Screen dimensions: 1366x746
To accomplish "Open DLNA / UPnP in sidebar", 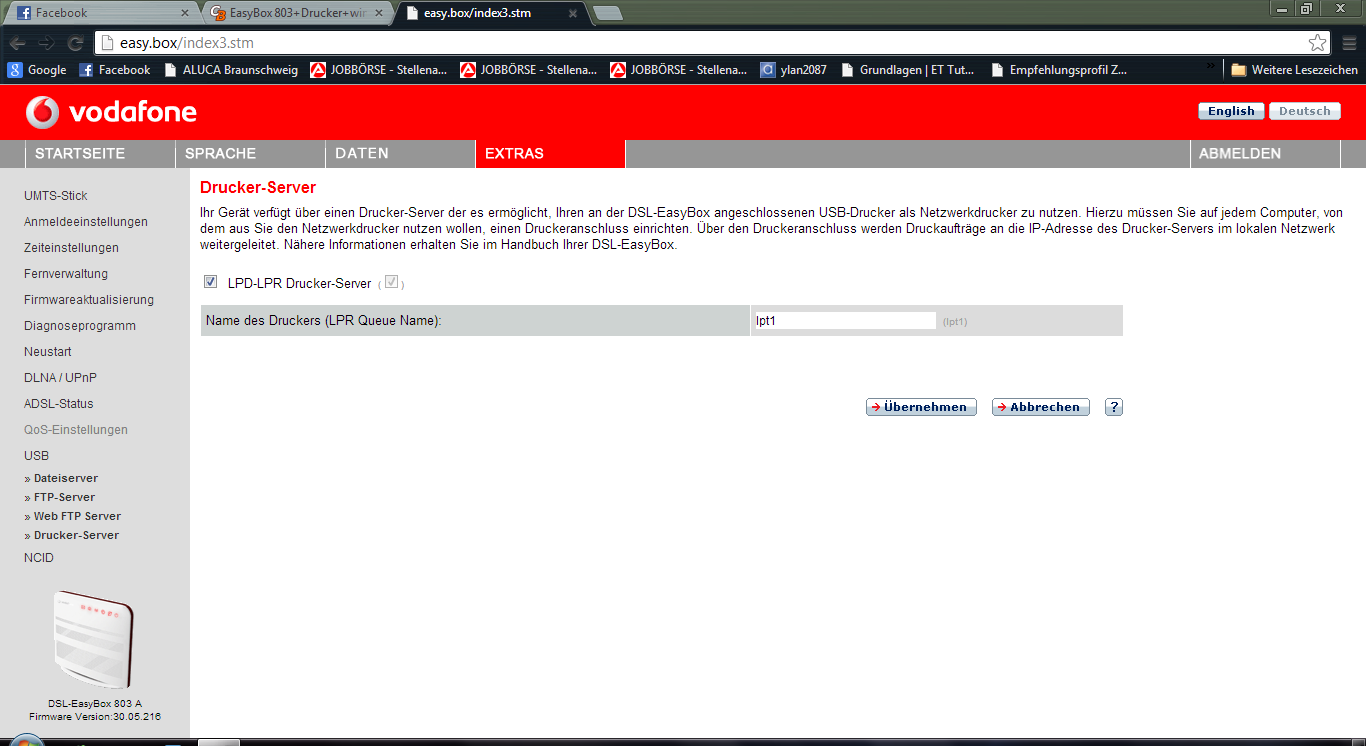I will coord(60,378).
